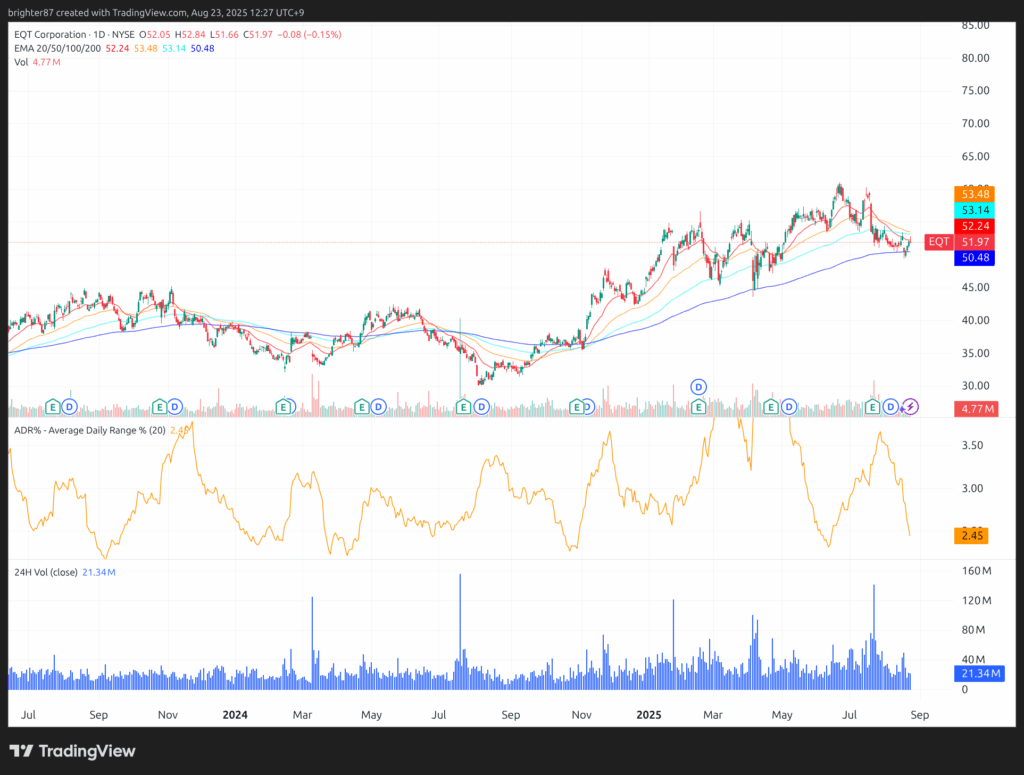The image size is (1024, 775).
Task: Click the 80.00 level on the price axis
Action: [x=976, y=58]
